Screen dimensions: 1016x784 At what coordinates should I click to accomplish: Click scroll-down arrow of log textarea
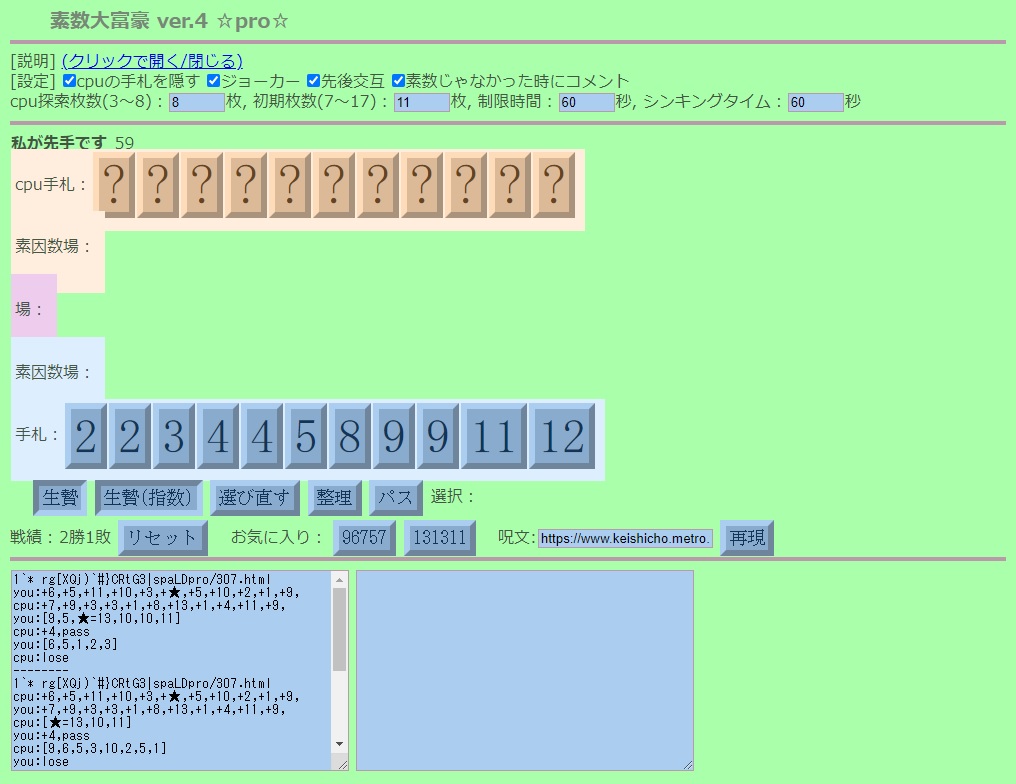point(340,744)
